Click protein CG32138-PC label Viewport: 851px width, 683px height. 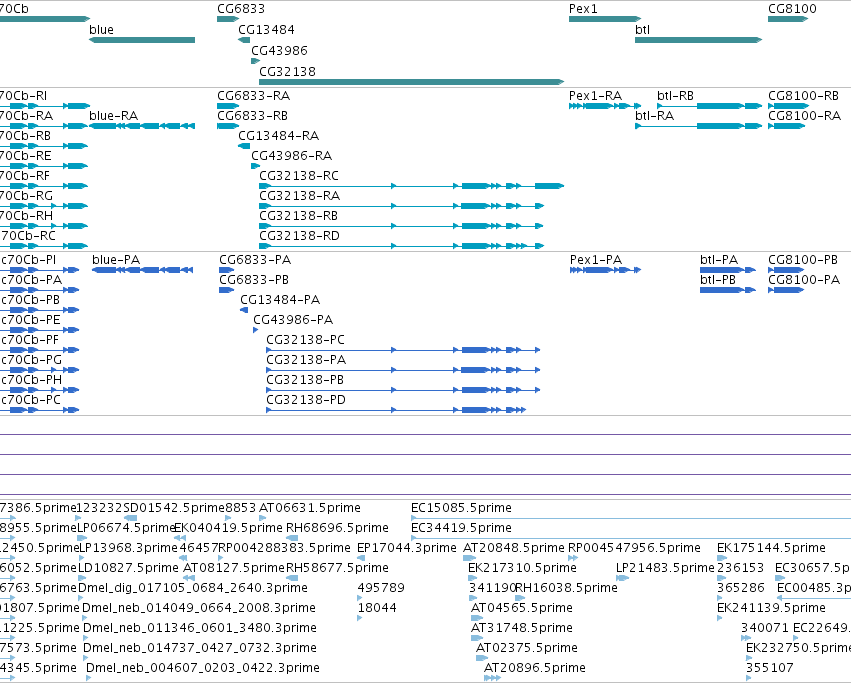[306, 340]
